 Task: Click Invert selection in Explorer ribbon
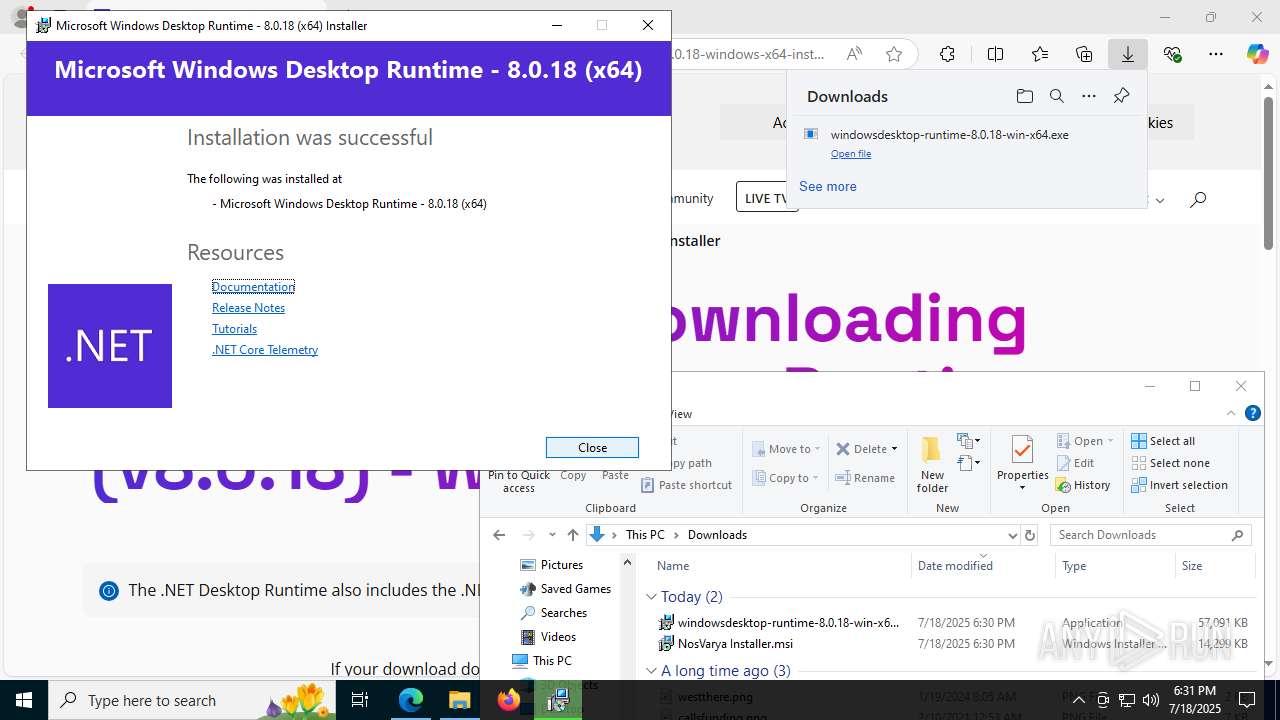point(1179,485)
